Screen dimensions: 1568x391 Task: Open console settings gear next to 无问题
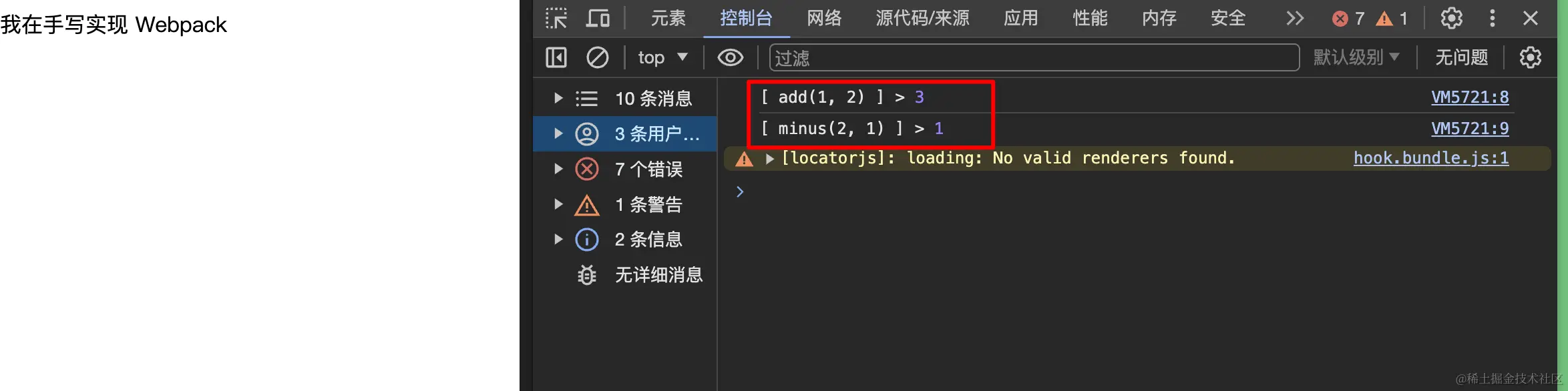[x=1530, y=57]
